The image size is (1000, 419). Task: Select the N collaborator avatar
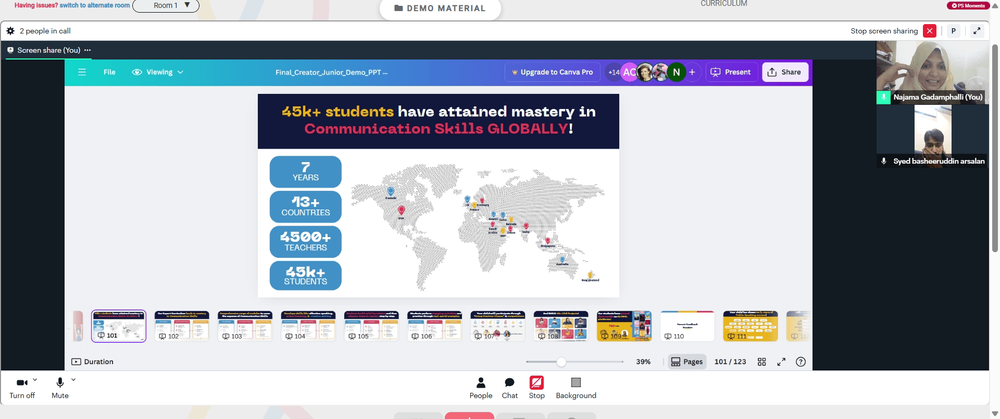coord(676,72)
